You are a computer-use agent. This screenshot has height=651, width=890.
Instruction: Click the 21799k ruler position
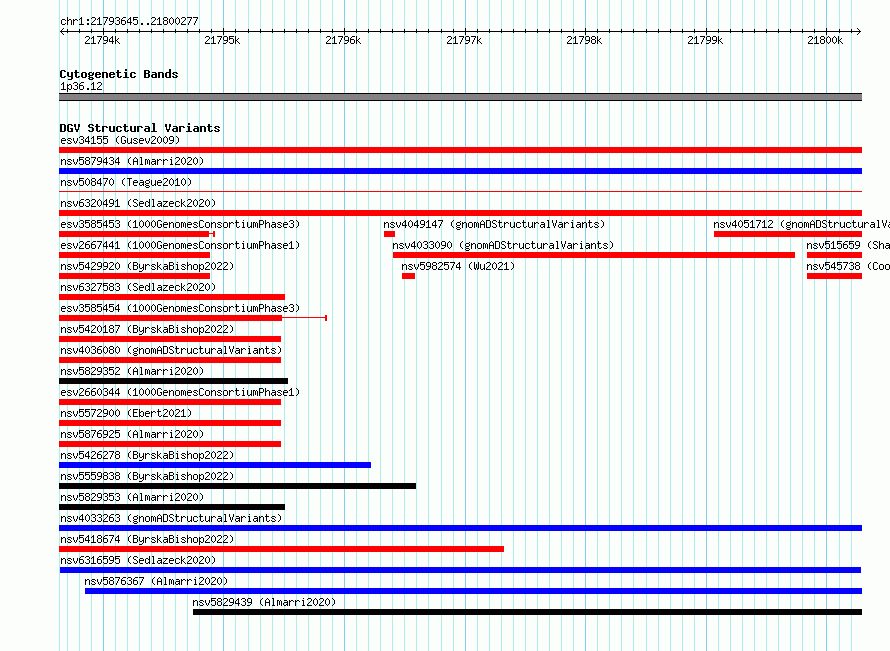pyautogui.click(x=705, y=40)
